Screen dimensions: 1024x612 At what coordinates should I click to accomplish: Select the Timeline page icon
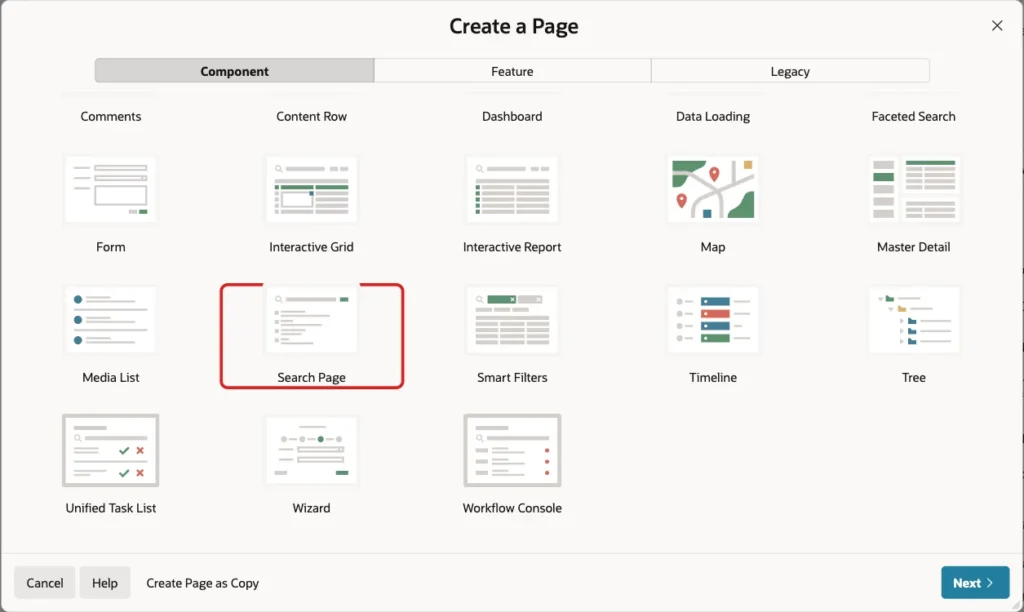pyautogui.click(x=712, y=320)
